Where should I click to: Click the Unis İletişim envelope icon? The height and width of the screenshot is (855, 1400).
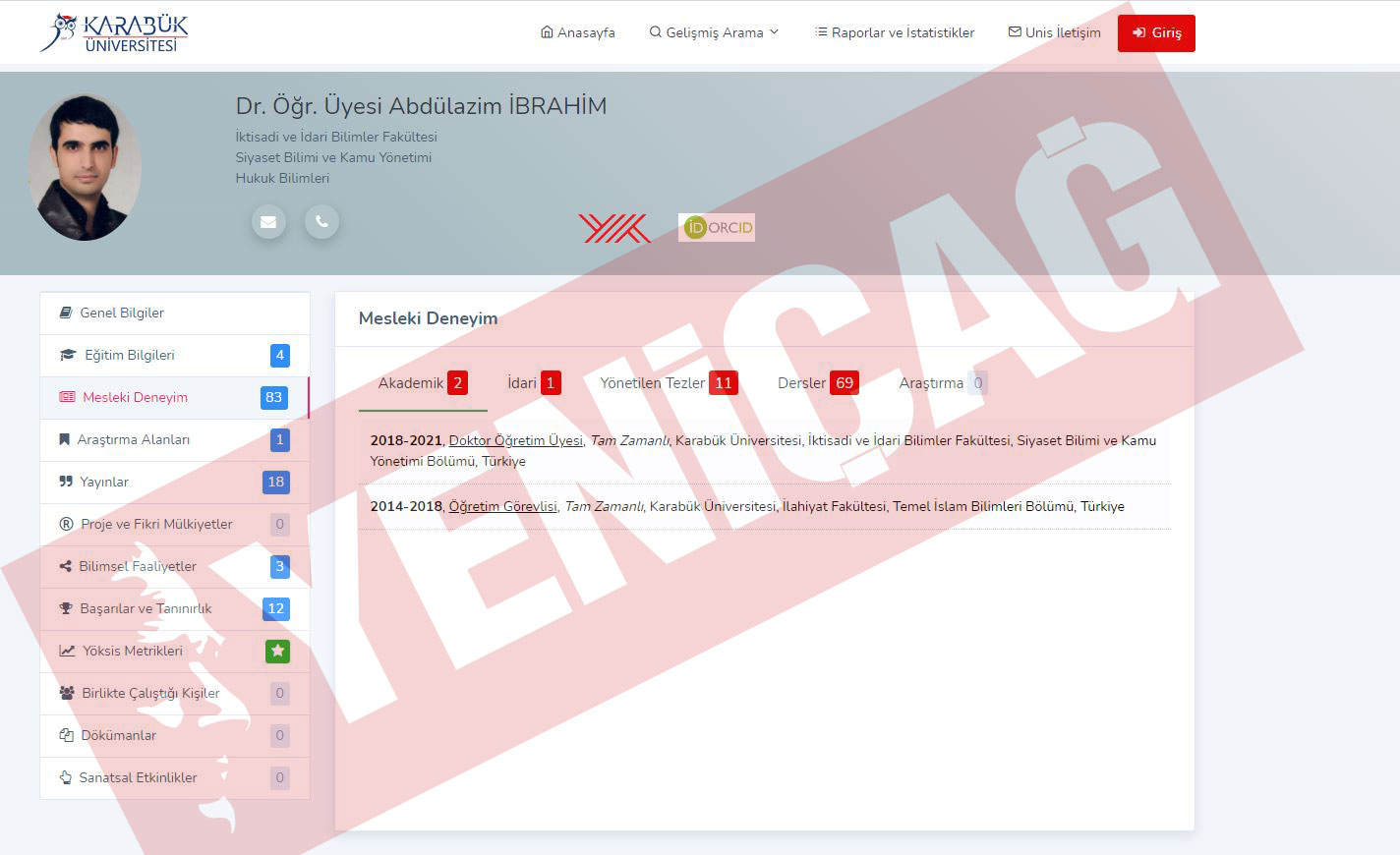1015,32
